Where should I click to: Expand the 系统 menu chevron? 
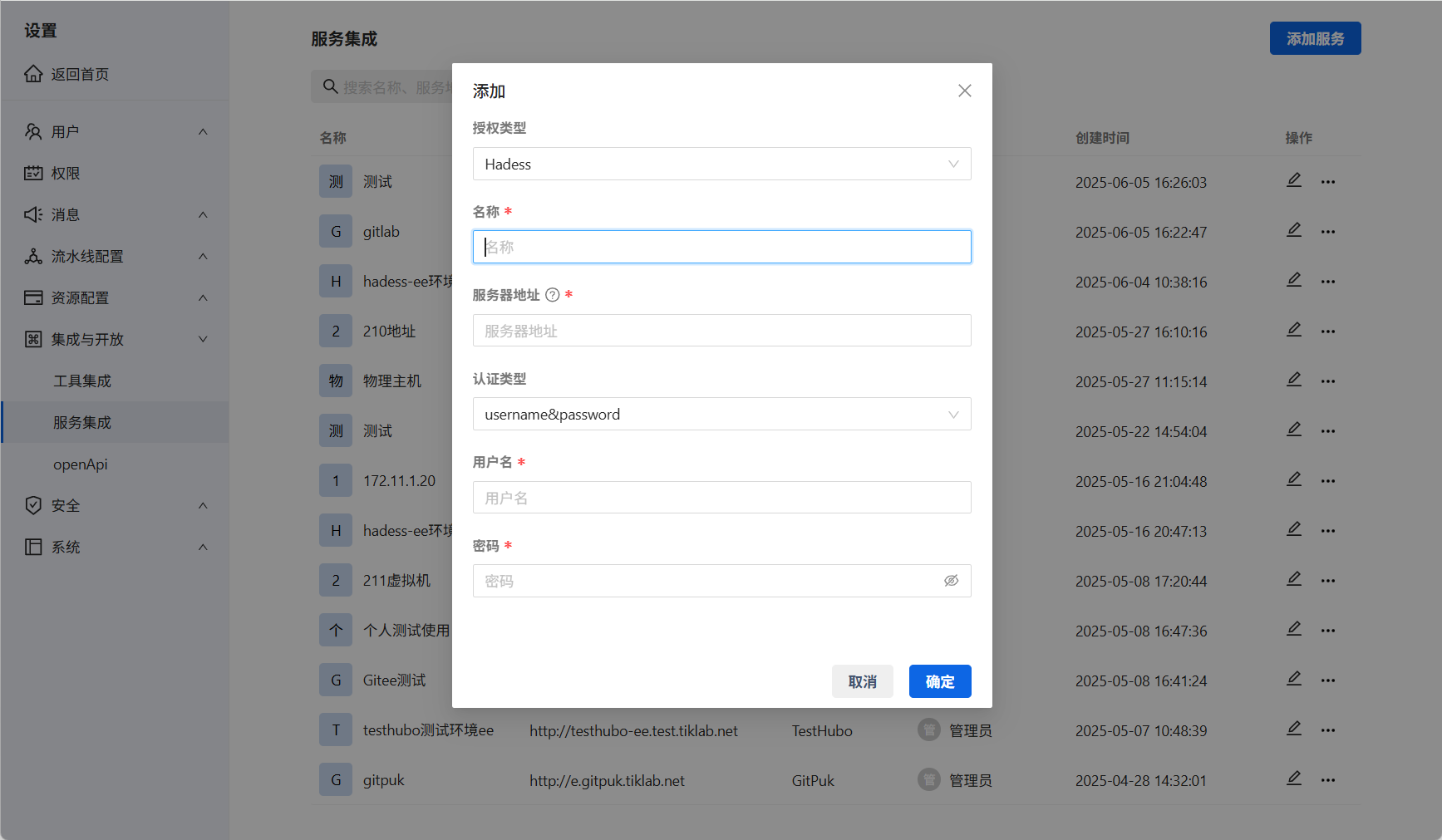(x=203, y=547)
